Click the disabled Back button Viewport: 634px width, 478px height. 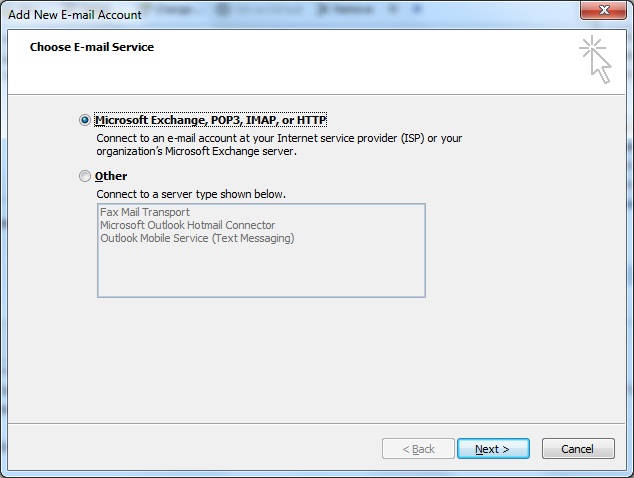coord(418,449)
